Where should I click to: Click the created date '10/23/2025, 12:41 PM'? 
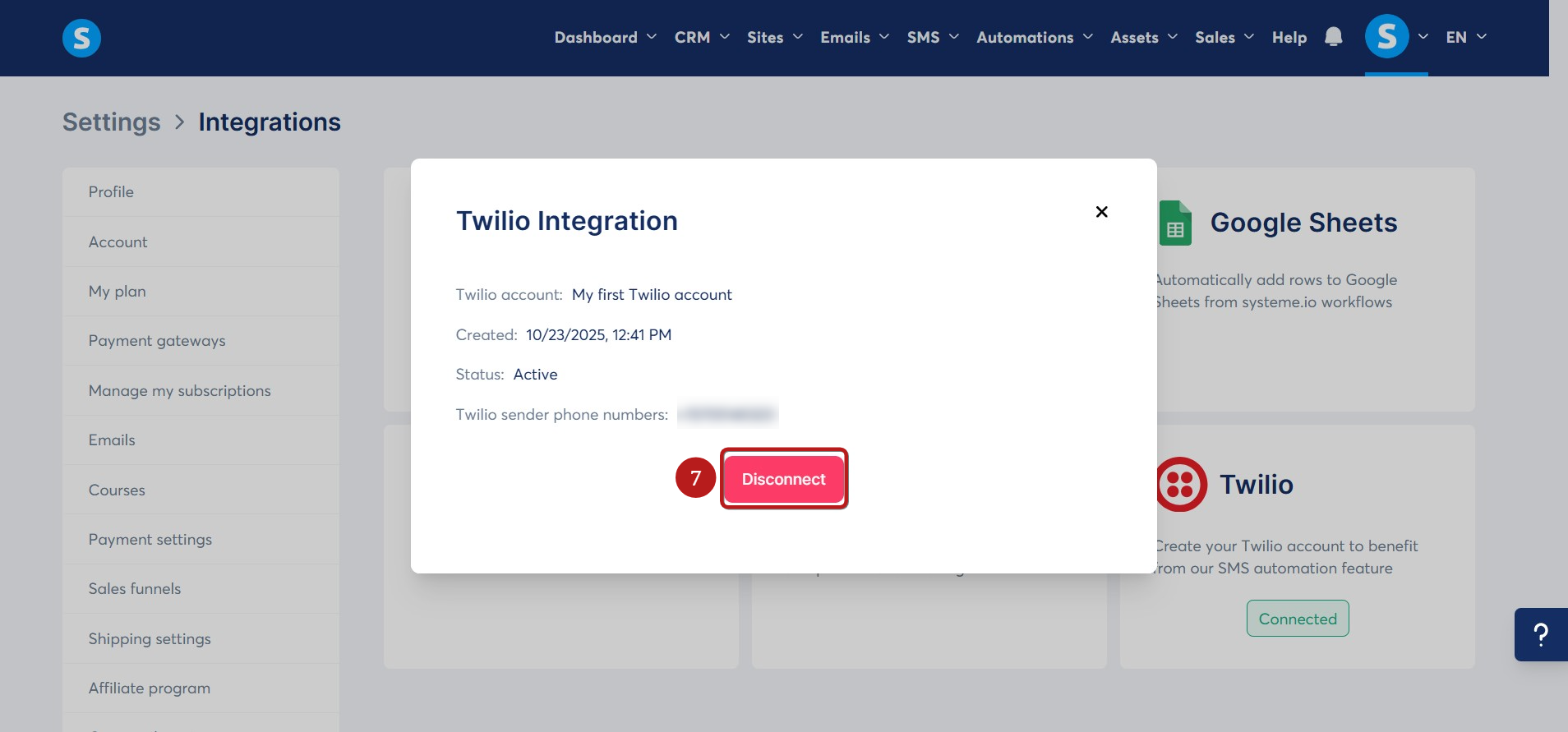599,334
